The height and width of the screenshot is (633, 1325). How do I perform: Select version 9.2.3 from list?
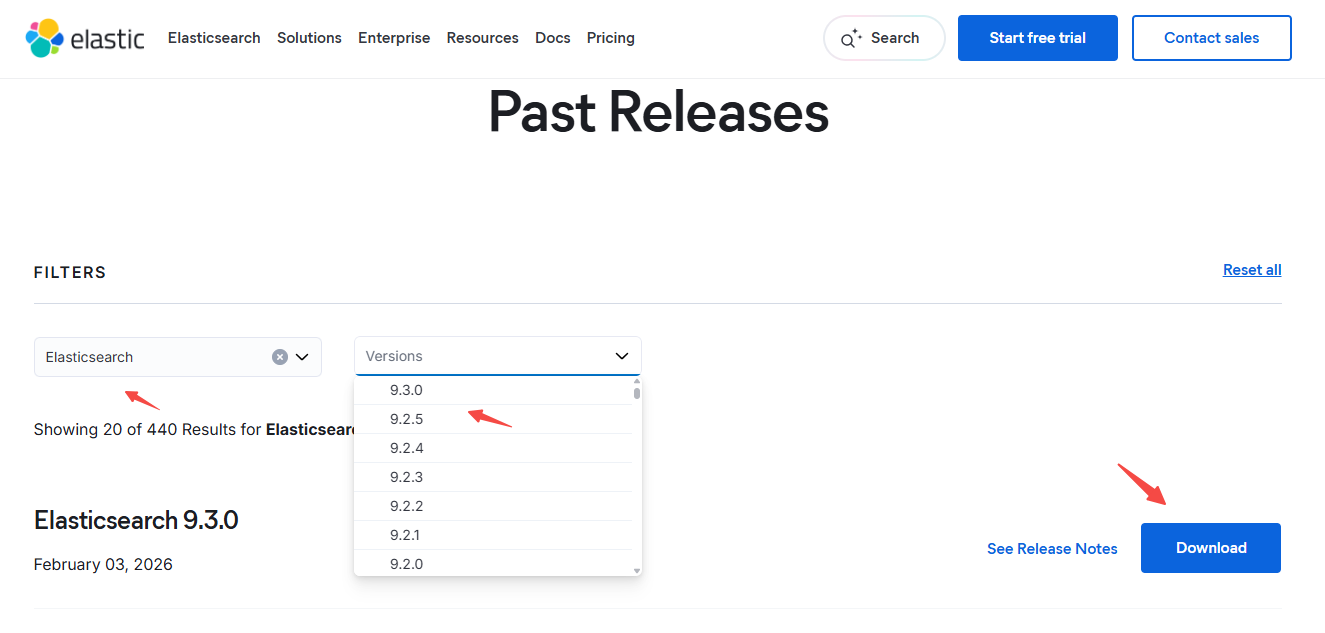[x=495, y=477]
